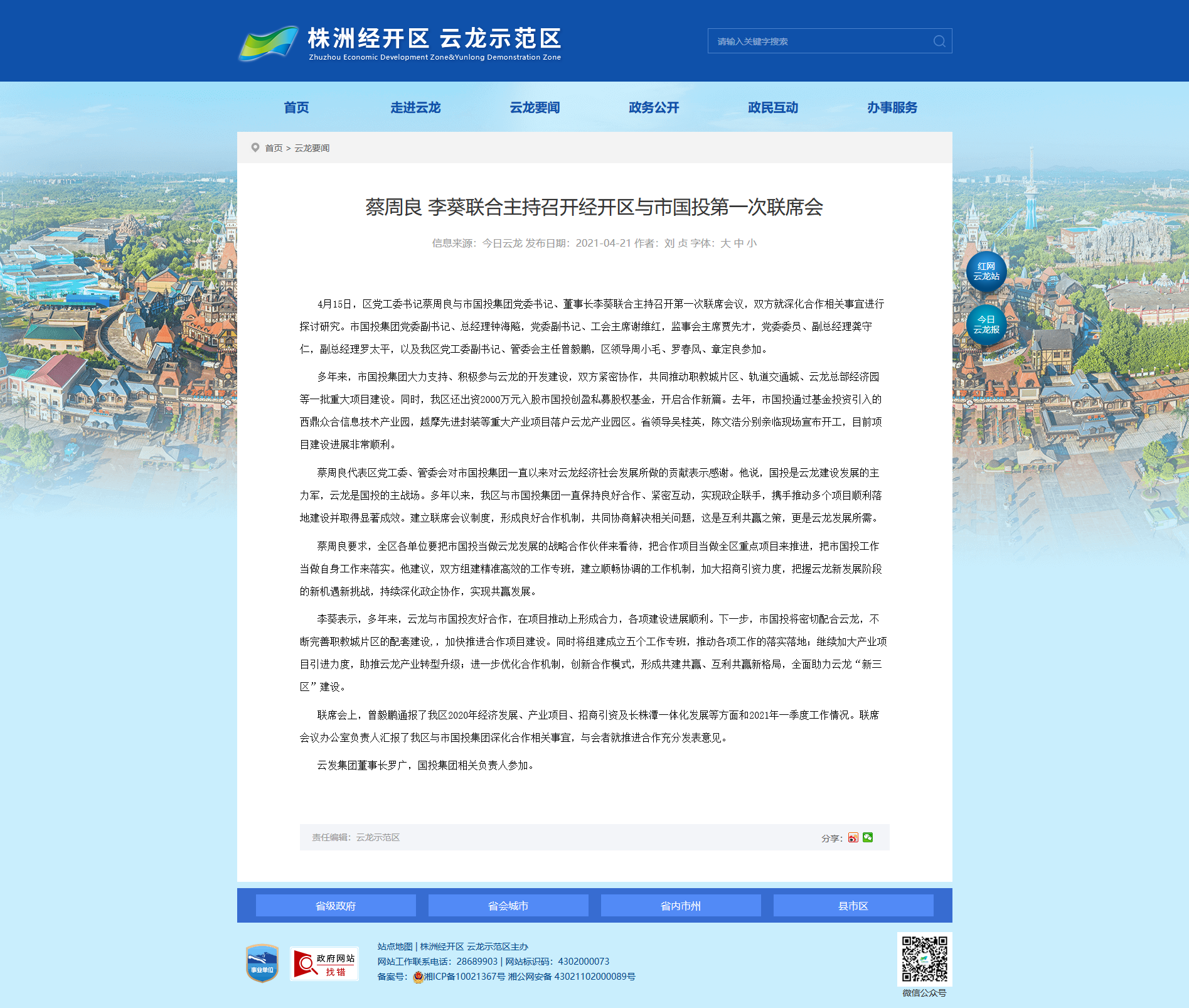
Task: Share article via Weibo icon
Action: [x=853, y=837]
